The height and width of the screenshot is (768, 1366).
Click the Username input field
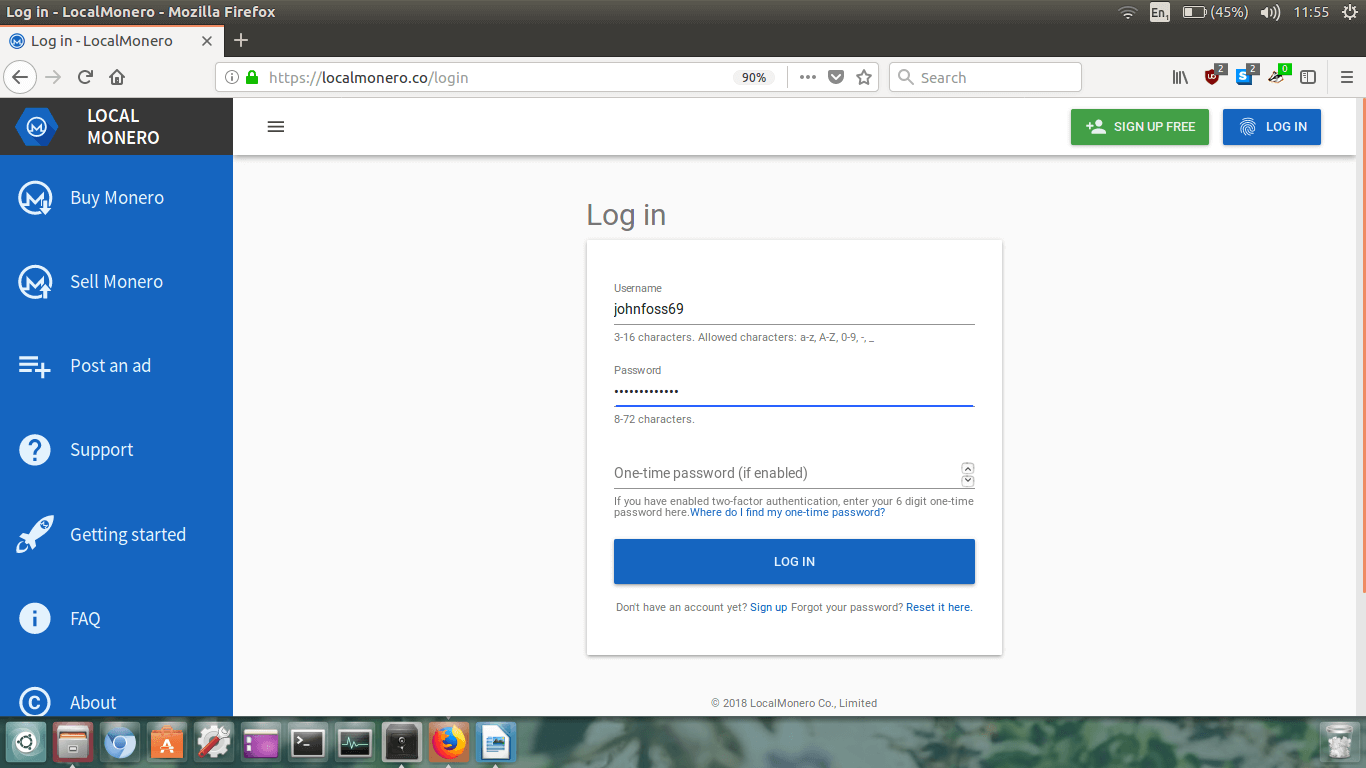point(793,310)
